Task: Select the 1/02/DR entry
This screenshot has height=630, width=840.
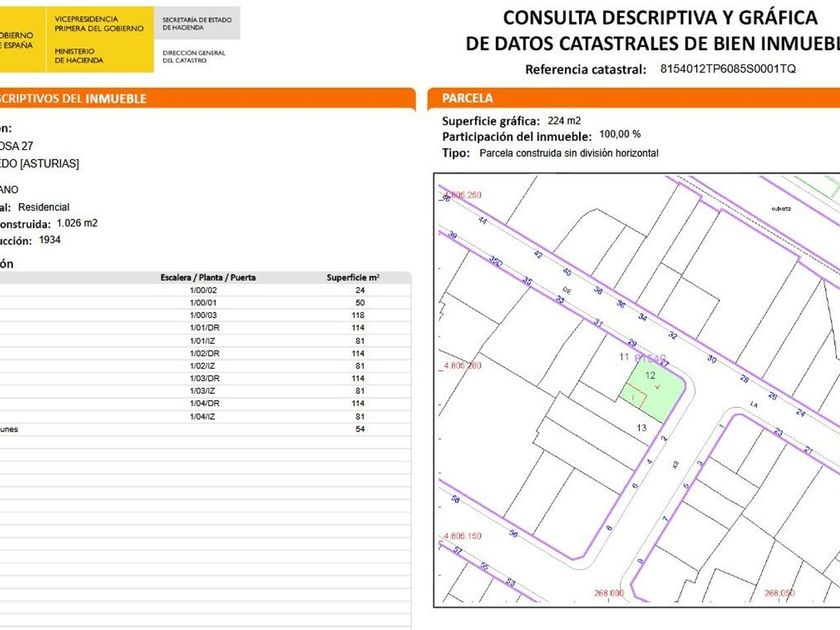Action: (206, 354)
